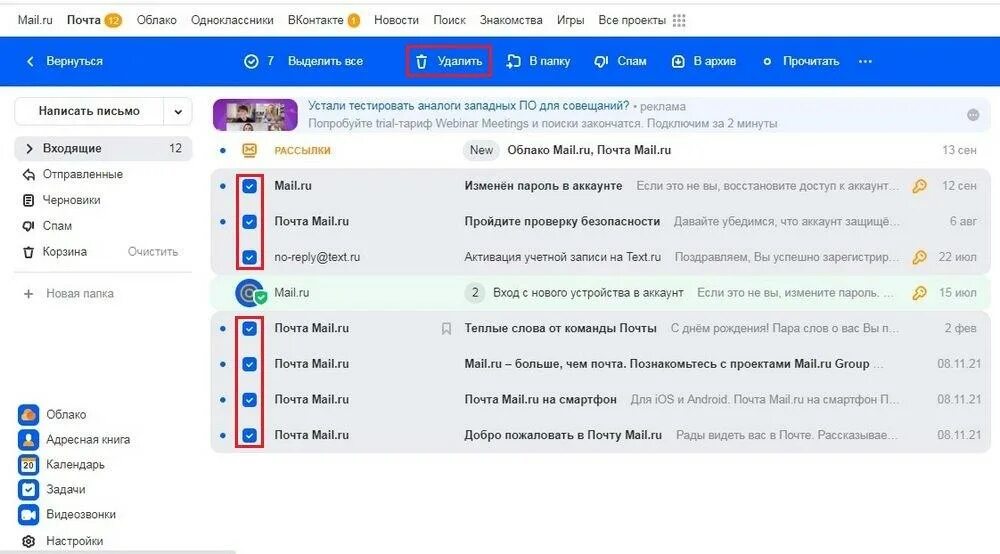
Task: Open Игры in top navigation
Action: pyautogui.click(x=570, y=20)
